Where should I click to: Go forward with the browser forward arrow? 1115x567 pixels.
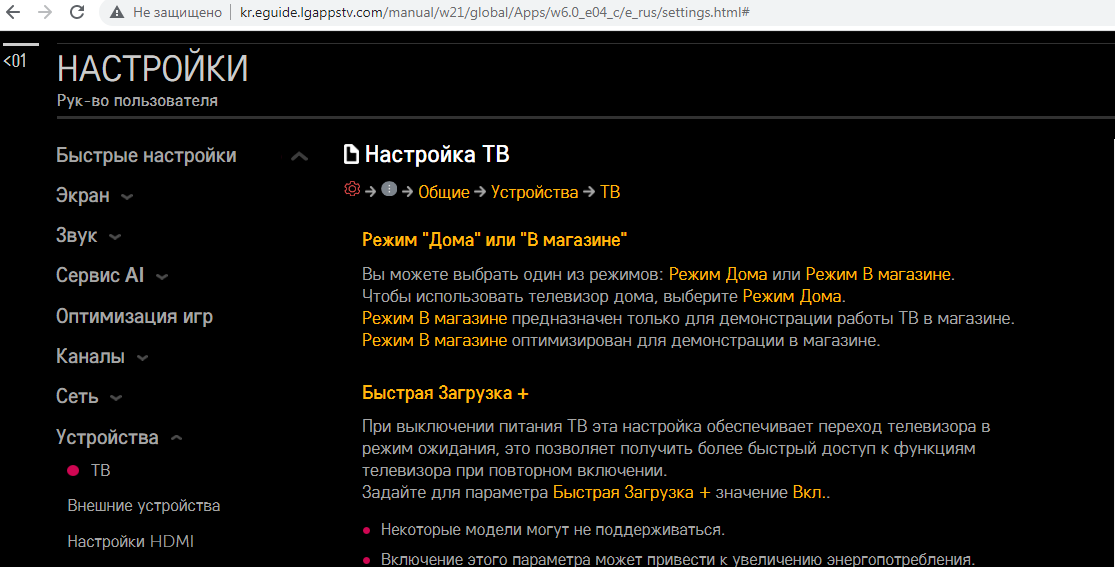click(45, 12)
